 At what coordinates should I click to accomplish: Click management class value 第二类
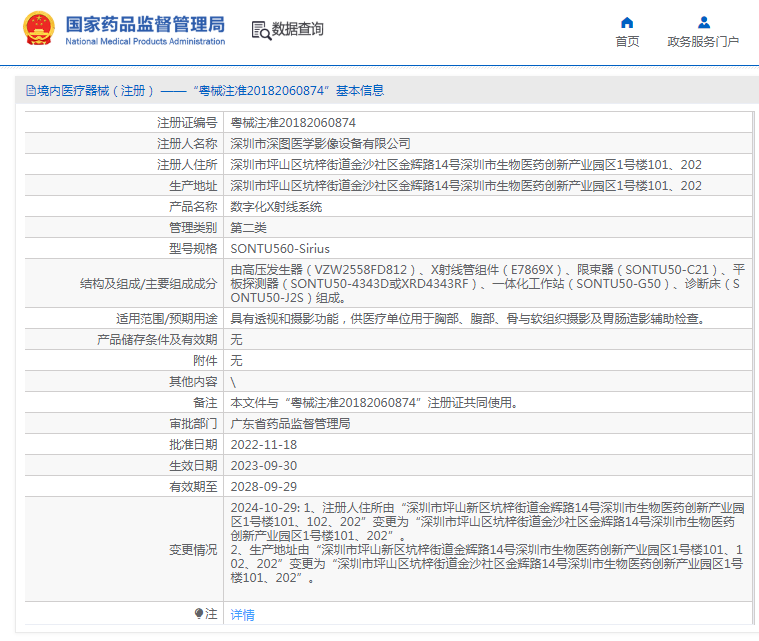tap(248, 228)
